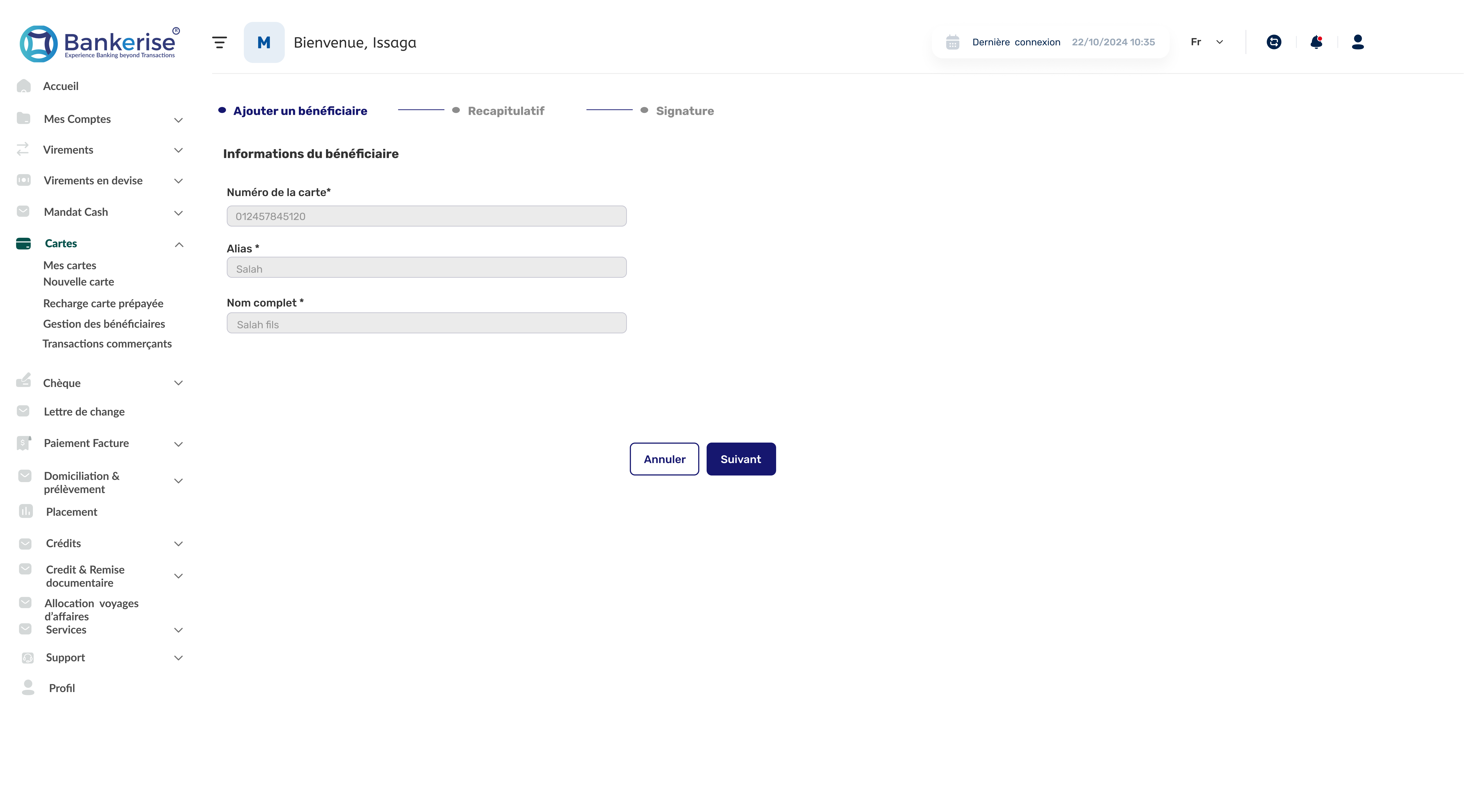
Task: Click the Nom complet input field
Action: (x=427, y=323)
